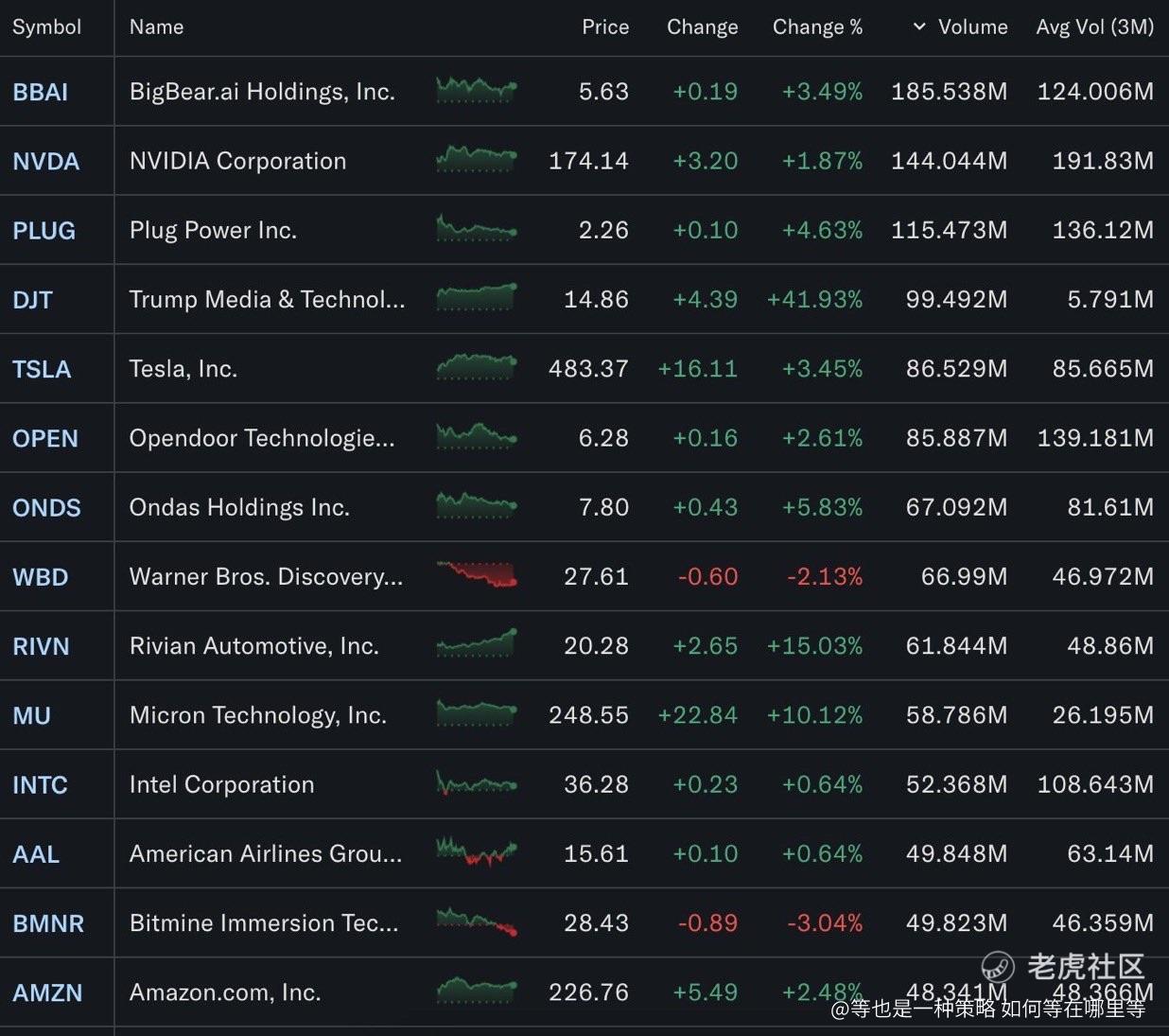Select the -3.04% change for BMNR
This screenshot has height=1036, width=1169.
(x=825, y=923)
